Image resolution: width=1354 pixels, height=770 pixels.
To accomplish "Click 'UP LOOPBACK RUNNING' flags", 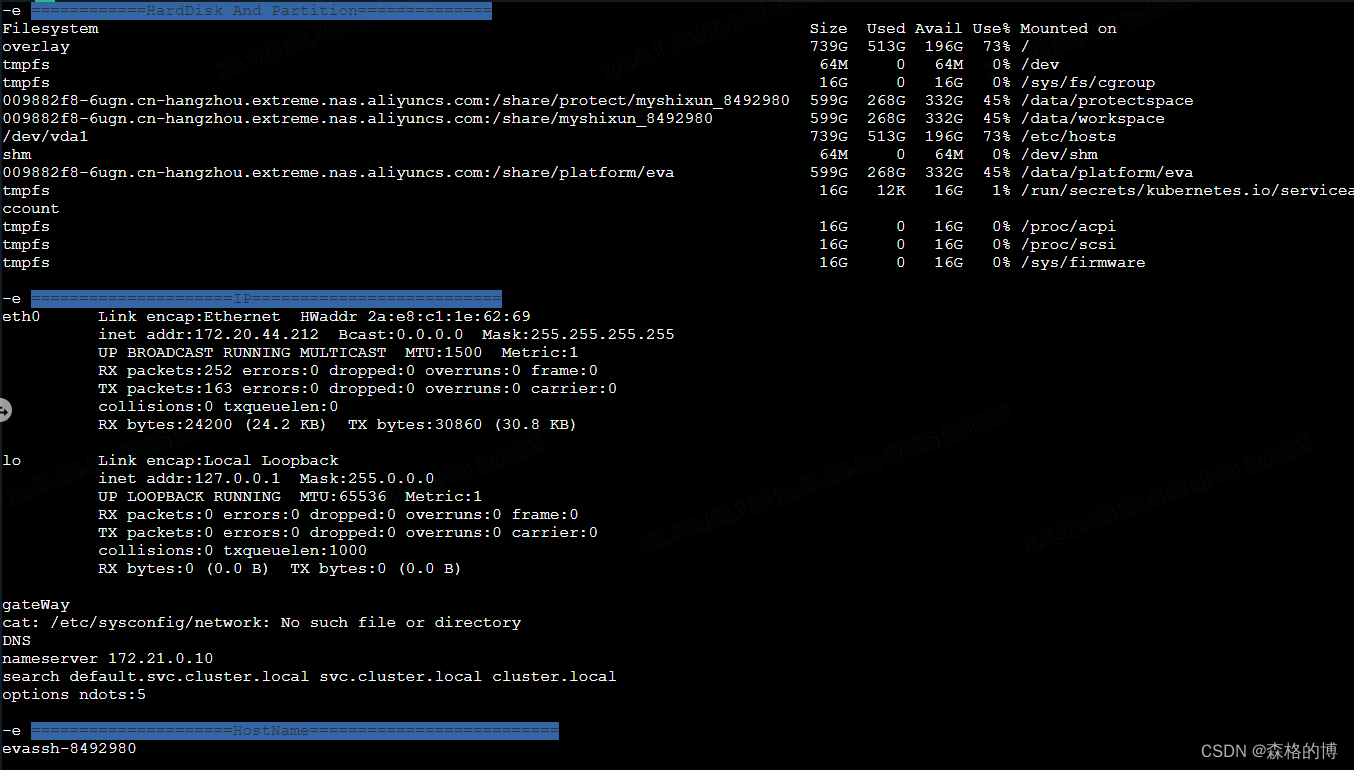I will click(x=189, y=497).
